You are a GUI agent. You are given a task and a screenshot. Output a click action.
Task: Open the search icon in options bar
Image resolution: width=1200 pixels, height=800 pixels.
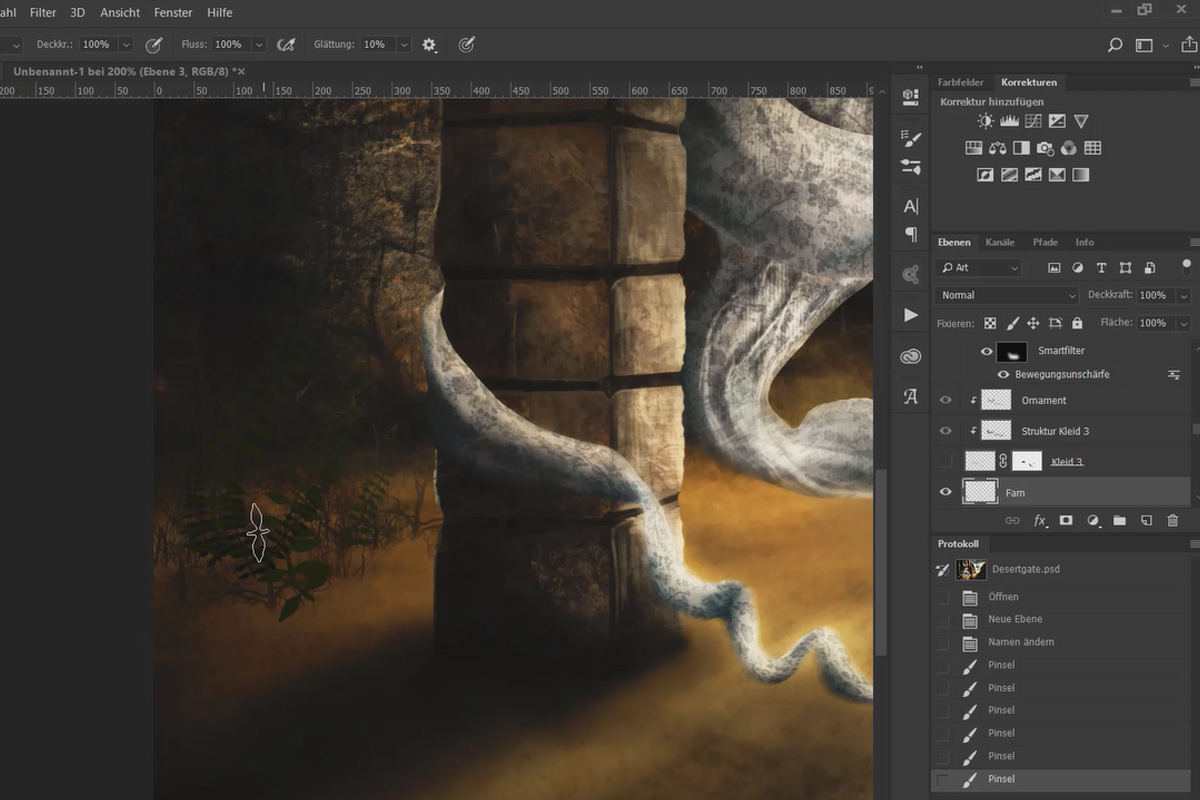coord(1115,45)
